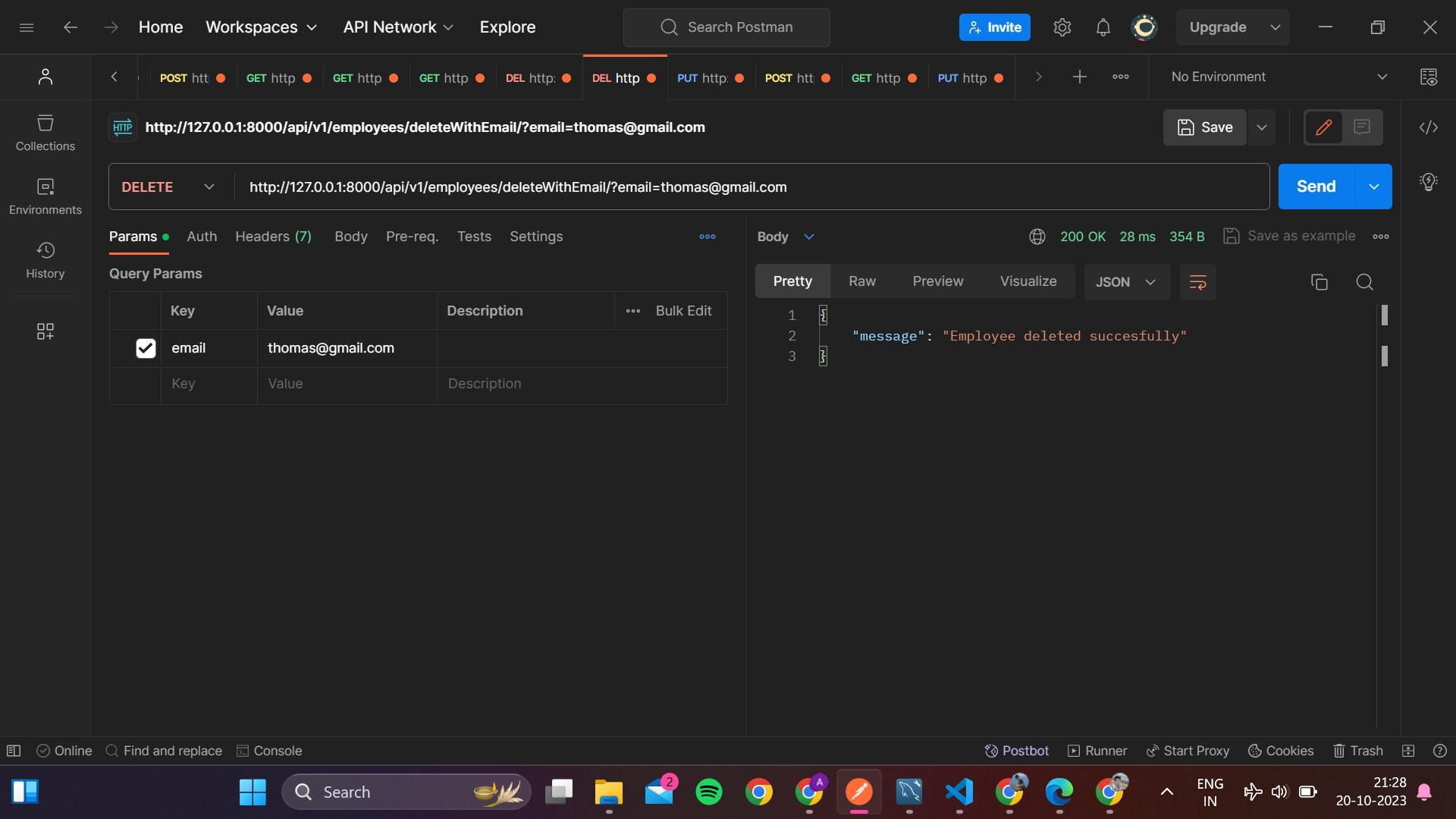Open the Environments sidebar panel
1456x819 pixels.
pos(45,196)
